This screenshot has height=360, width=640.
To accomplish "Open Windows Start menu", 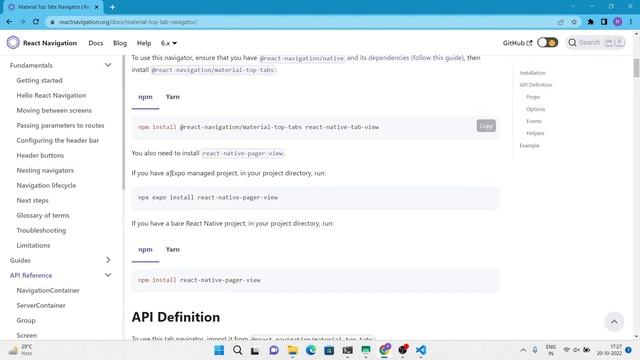I will (x=219, y=350).
